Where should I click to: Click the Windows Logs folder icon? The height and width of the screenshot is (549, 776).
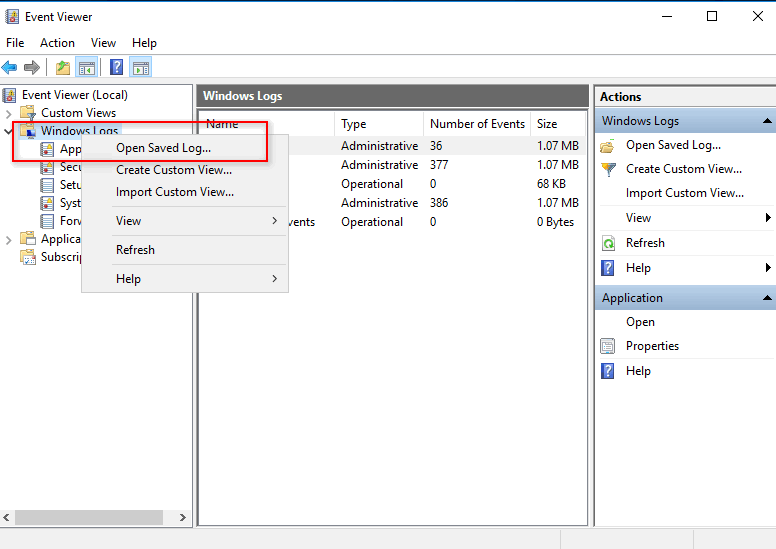[28, 131]
